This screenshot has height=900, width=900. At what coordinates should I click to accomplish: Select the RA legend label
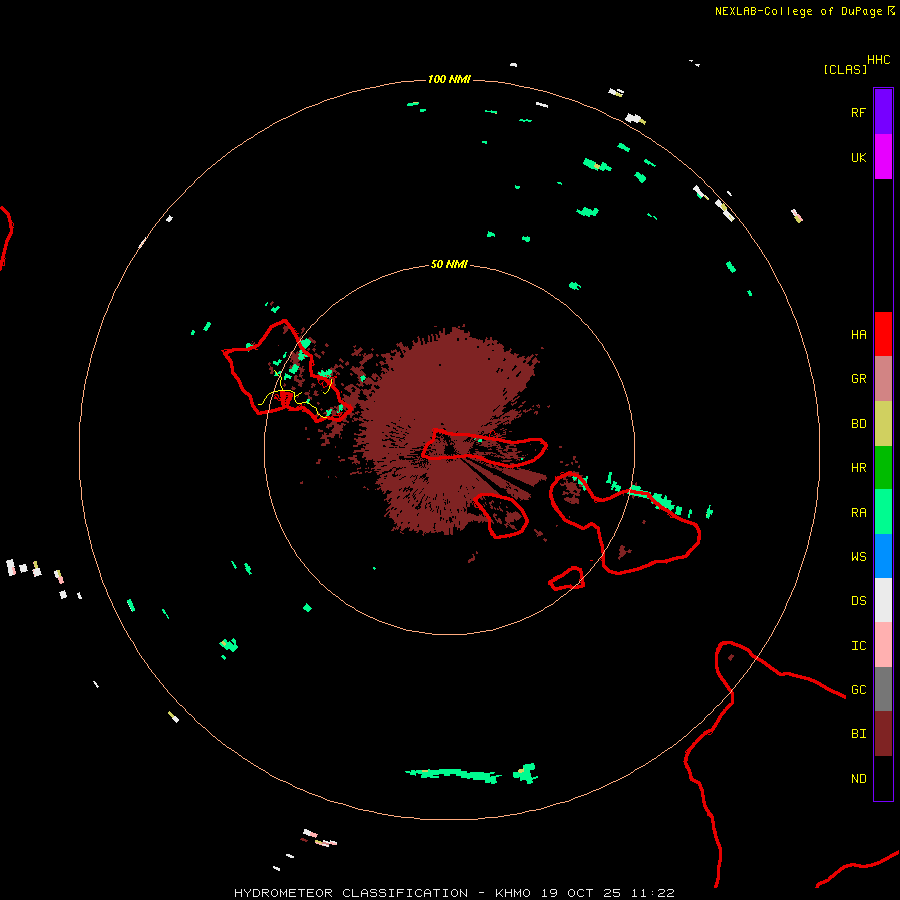(858, 513)
